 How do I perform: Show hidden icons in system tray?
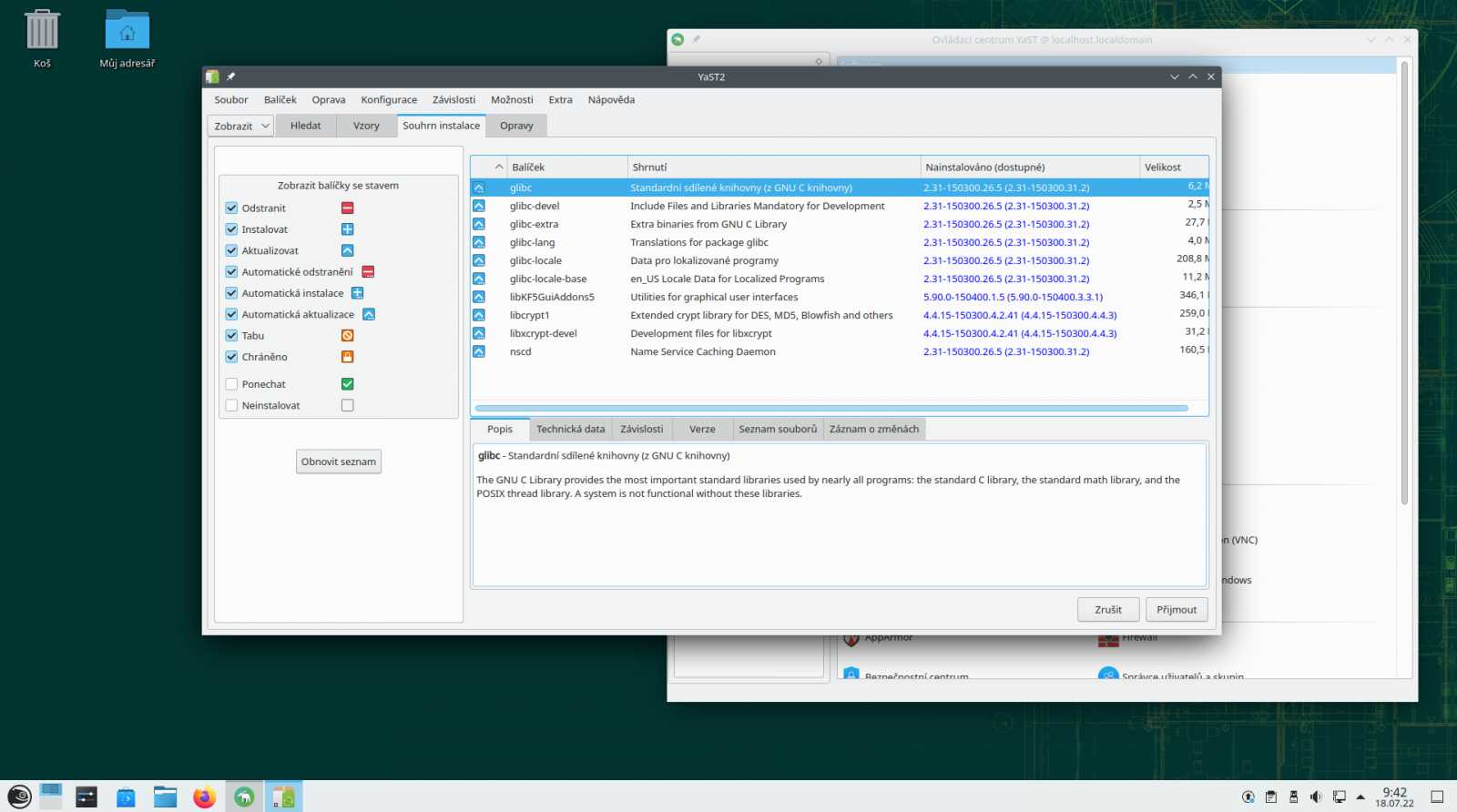tap(1360, 797)
